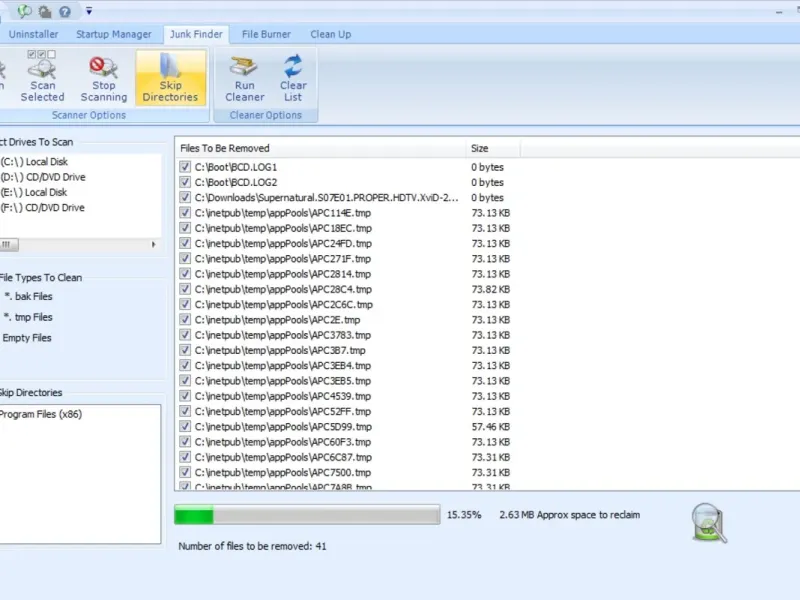Select the APC60F3.tmp file row

coord(283,442)
